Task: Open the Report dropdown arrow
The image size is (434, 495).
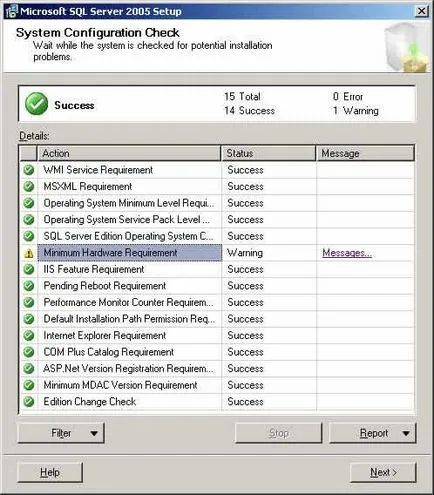Action: 406,433
